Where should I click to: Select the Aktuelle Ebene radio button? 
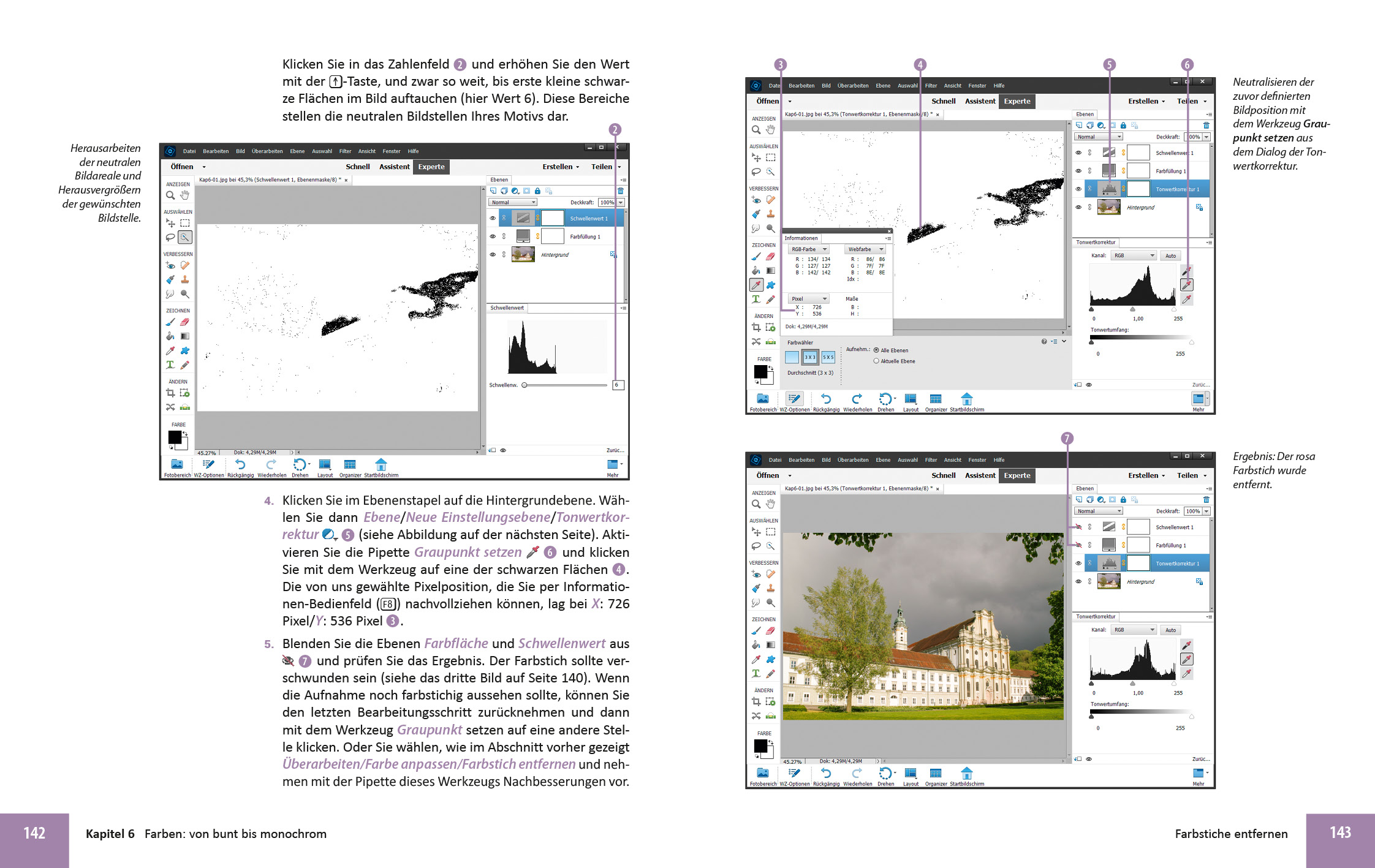tap(876, 361)
